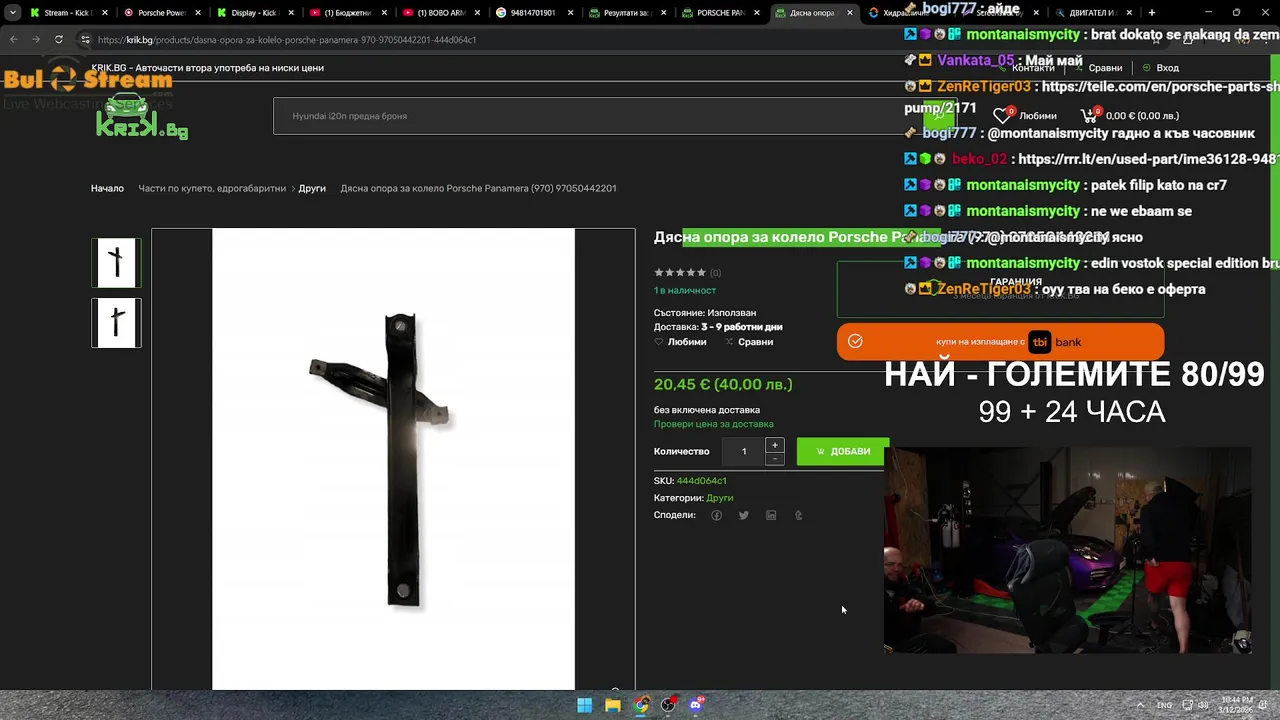Open ENG language switcher

[1164, 705]
